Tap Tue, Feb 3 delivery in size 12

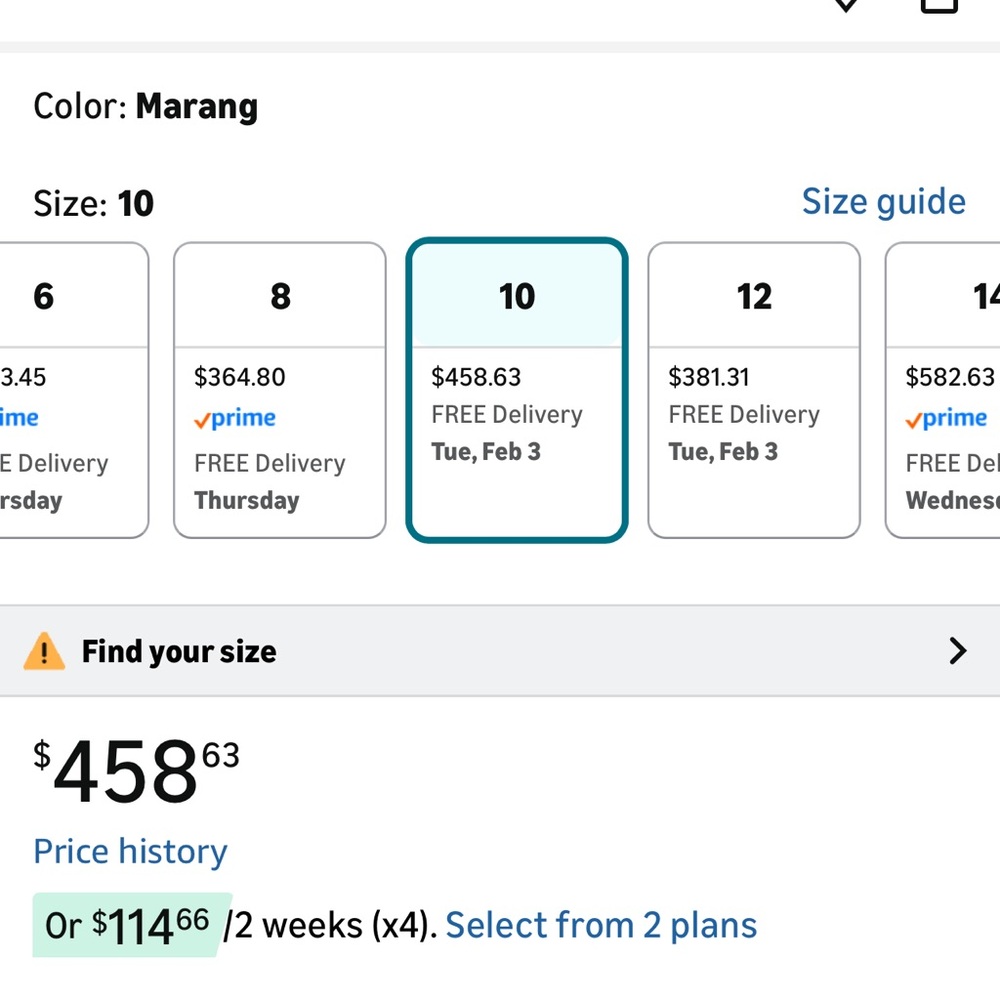click(723, 452)
